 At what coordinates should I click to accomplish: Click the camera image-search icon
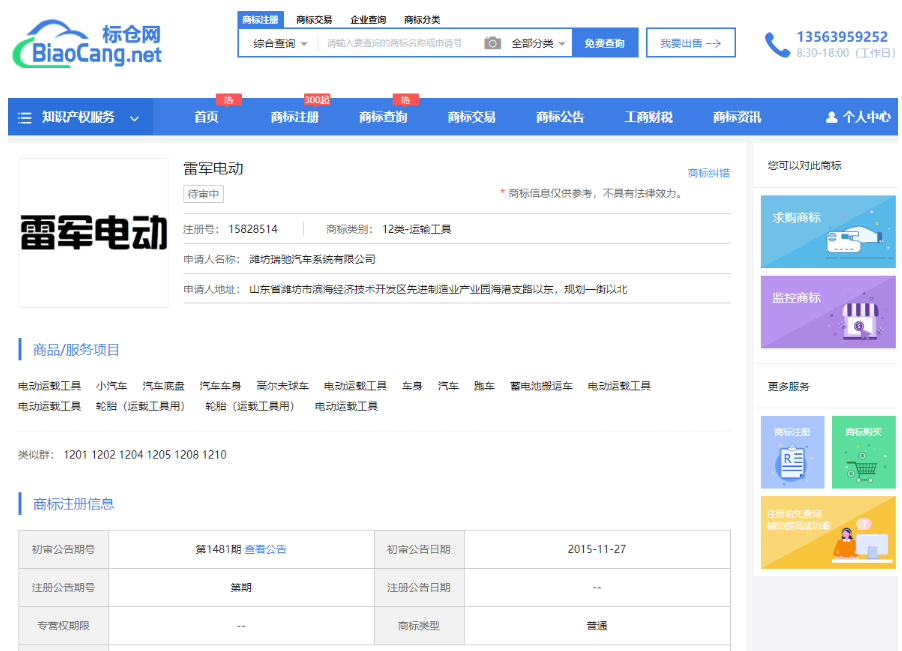click(492, 43)
